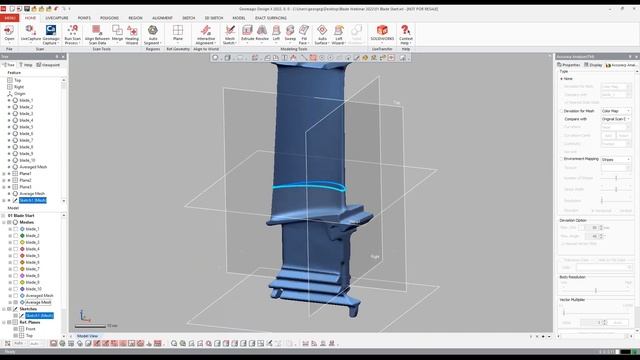Open the Healing Wizard
This screenshot has height=360, width=640.
click(x=132, y=34)
